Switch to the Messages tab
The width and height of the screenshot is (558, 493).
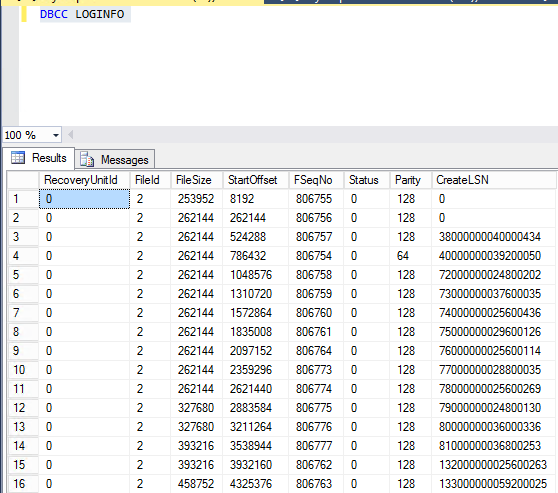115,159
